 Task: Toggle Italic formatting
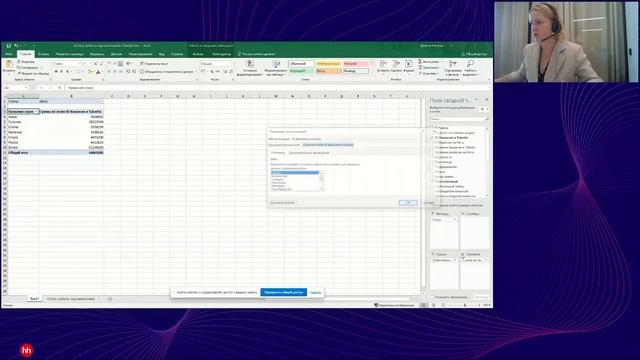point(62,71)
